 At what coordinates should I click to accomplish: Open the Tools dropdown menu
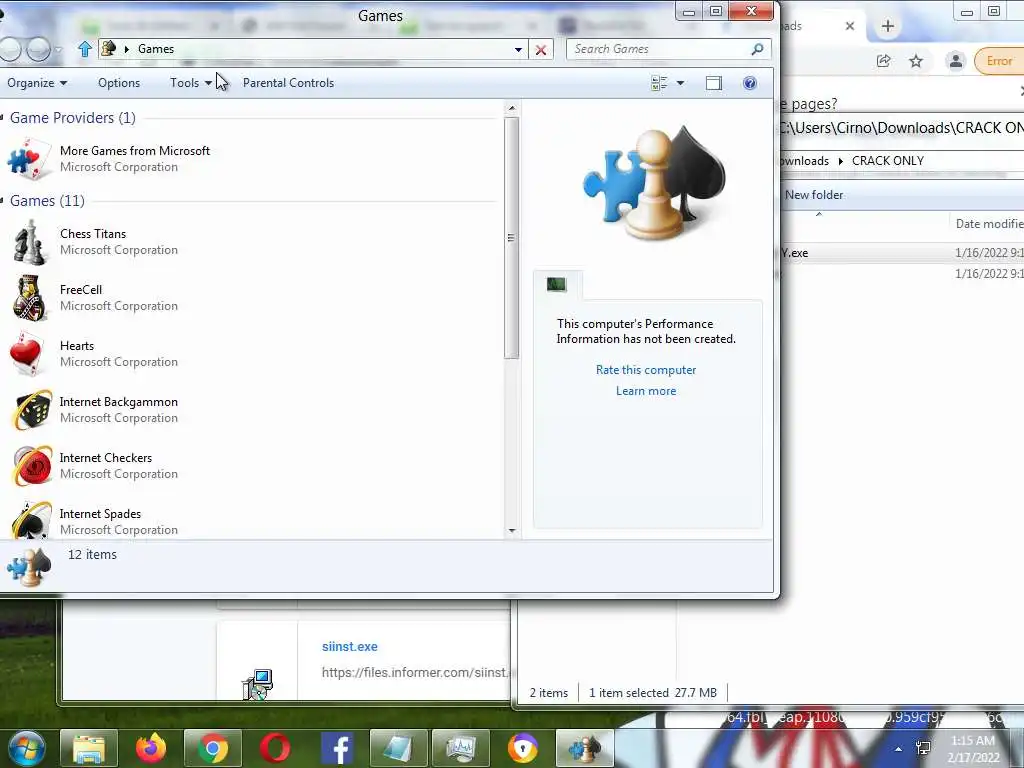click(x=191, y=83)
